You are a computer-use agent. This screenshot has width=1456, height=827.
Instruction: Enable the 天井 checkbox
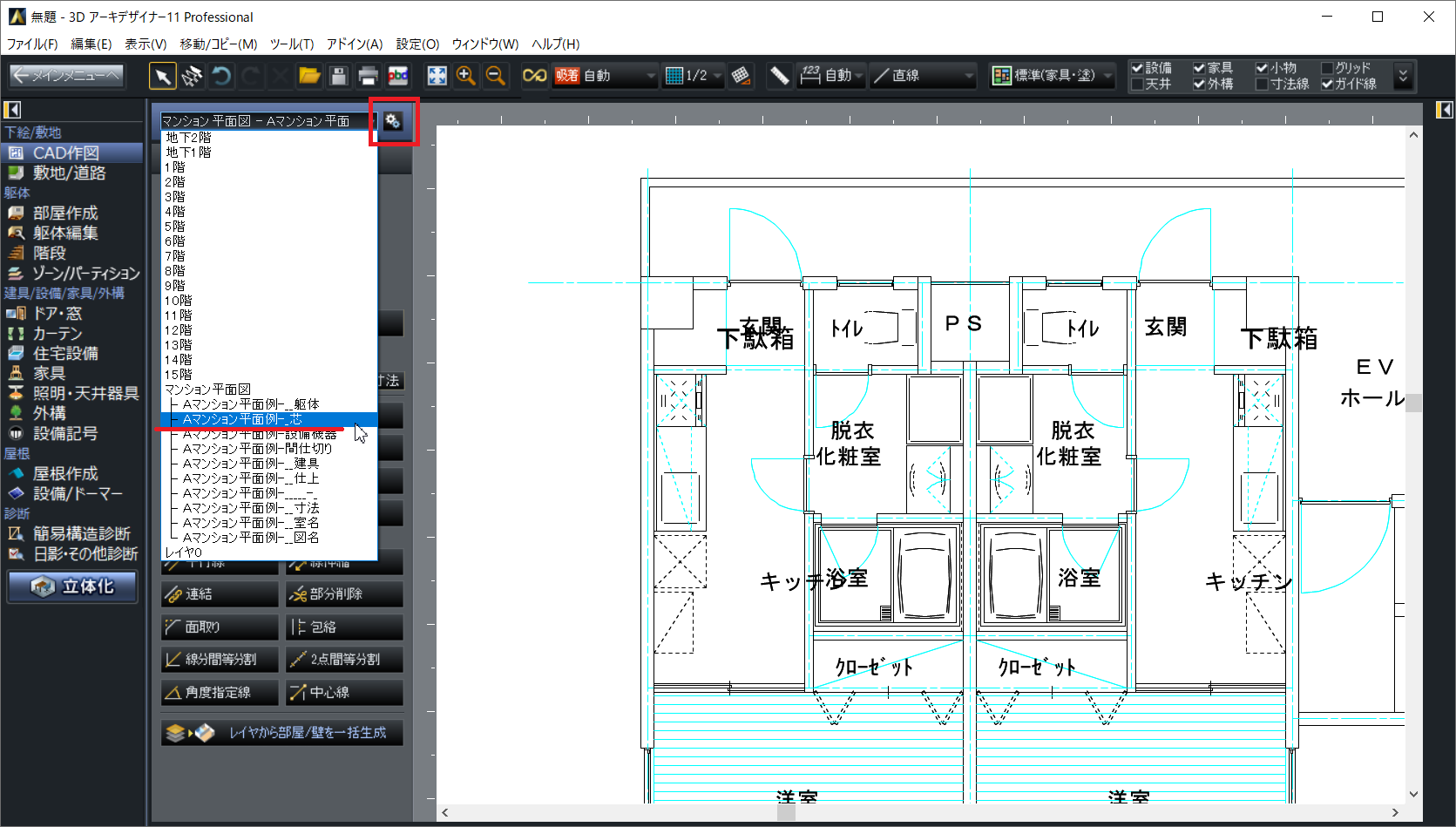point(1137,85)
